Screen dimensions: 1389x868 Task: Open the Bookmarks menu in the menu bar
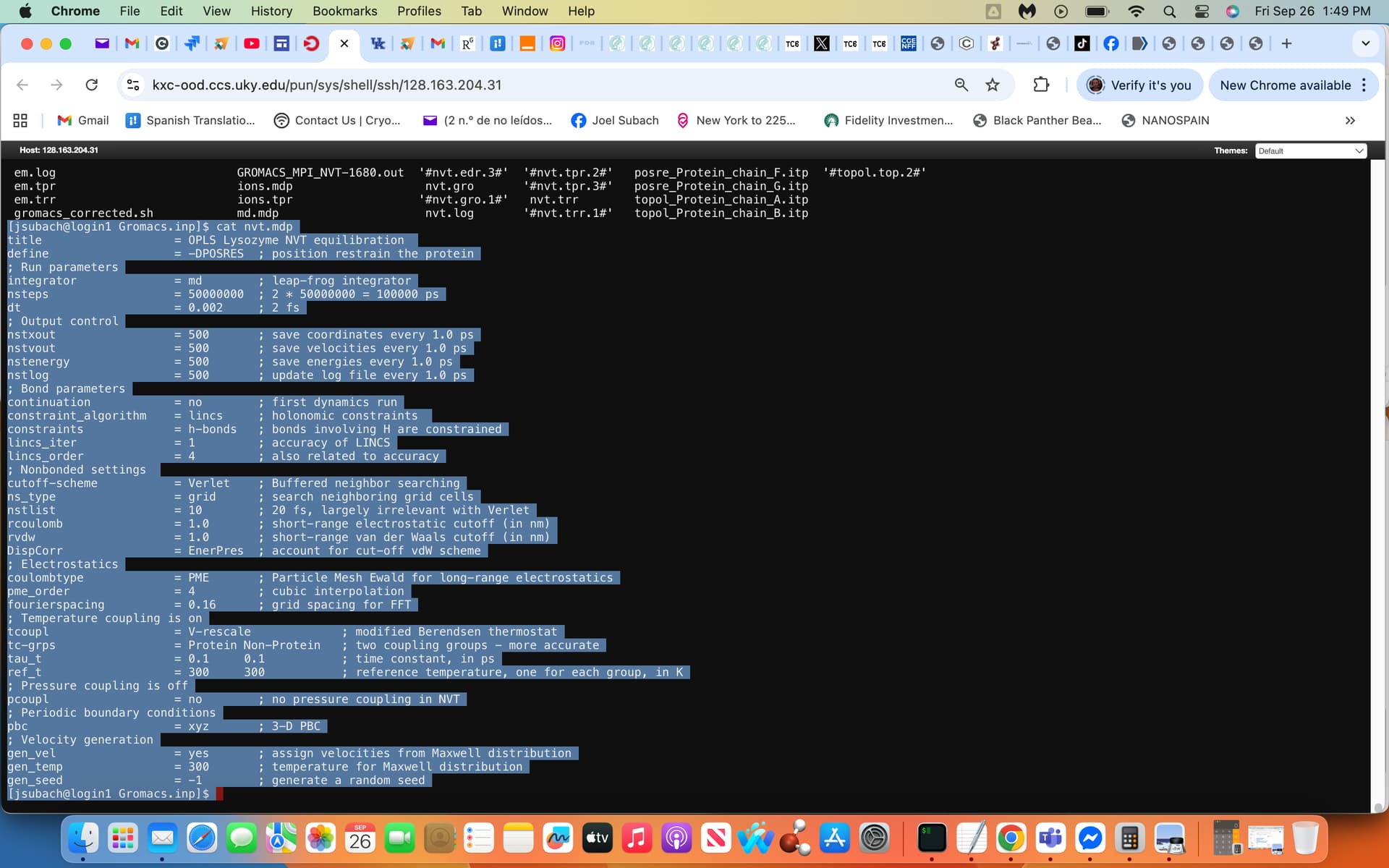pyautogui.click(x=344, y=11)
